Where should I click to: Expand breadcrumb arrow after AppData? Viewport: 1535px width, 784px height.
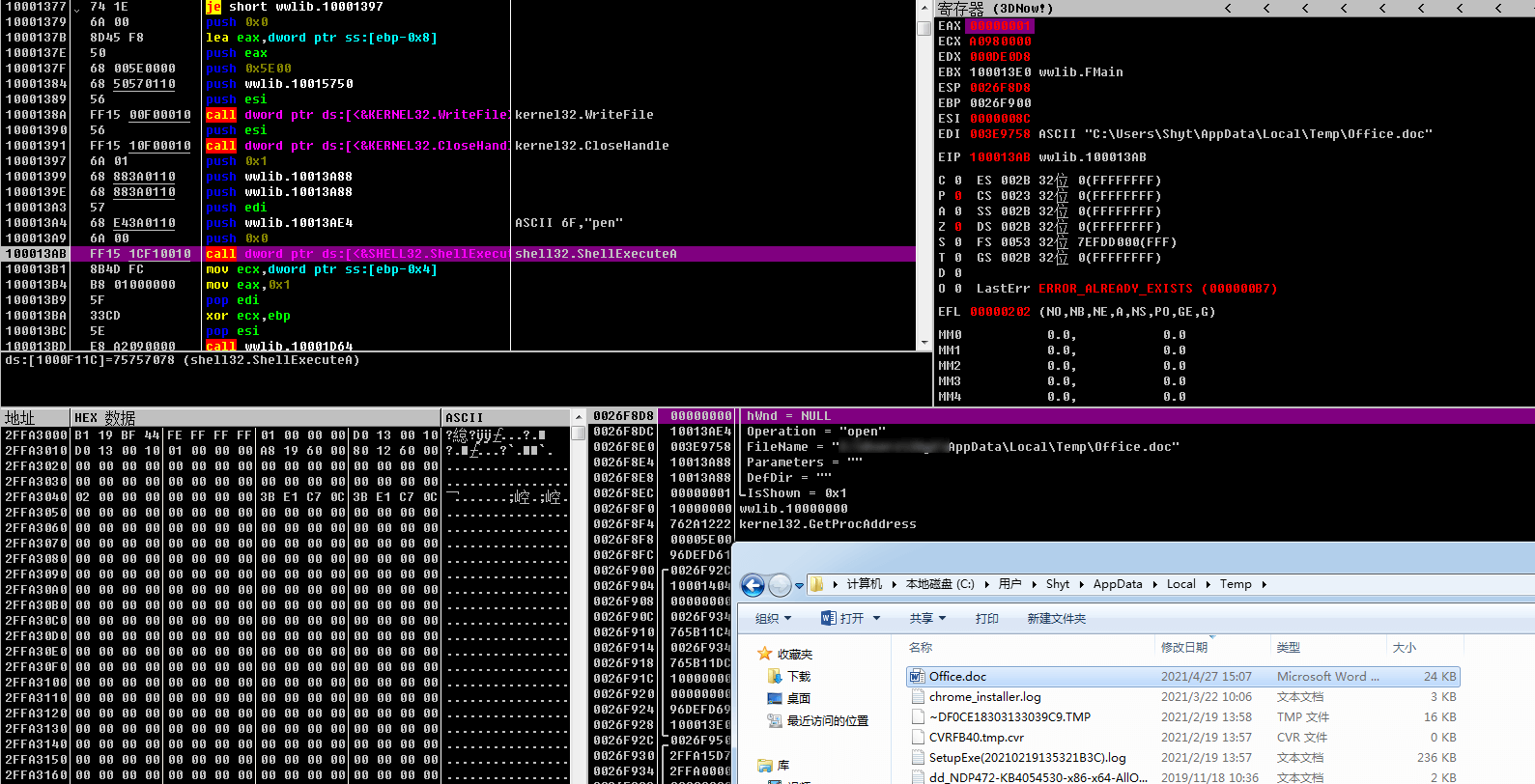pyautogui.click(x=1154, y=584)
